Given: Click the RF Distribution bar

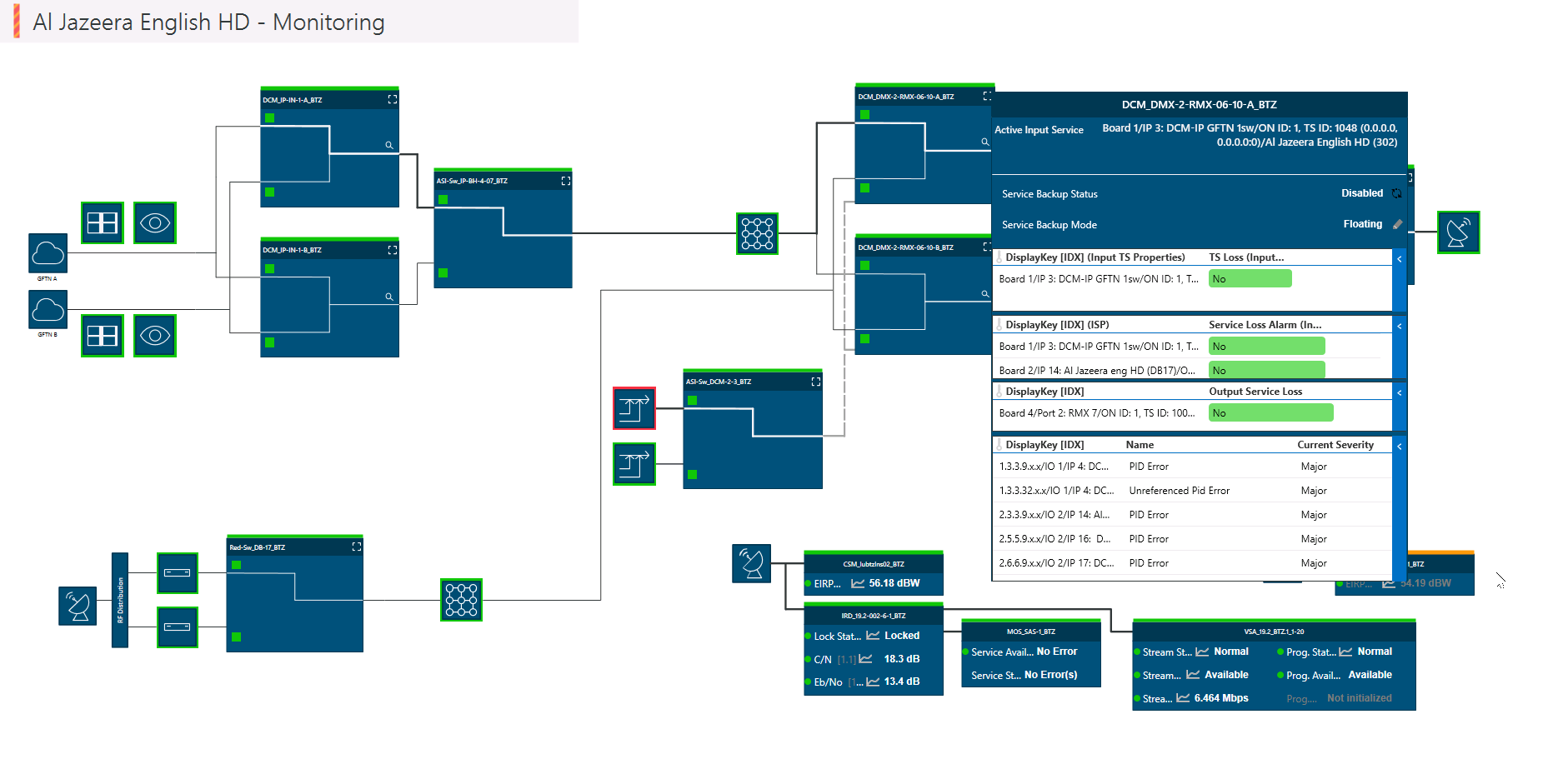Looking at the screenshot, I should [120, 600].
